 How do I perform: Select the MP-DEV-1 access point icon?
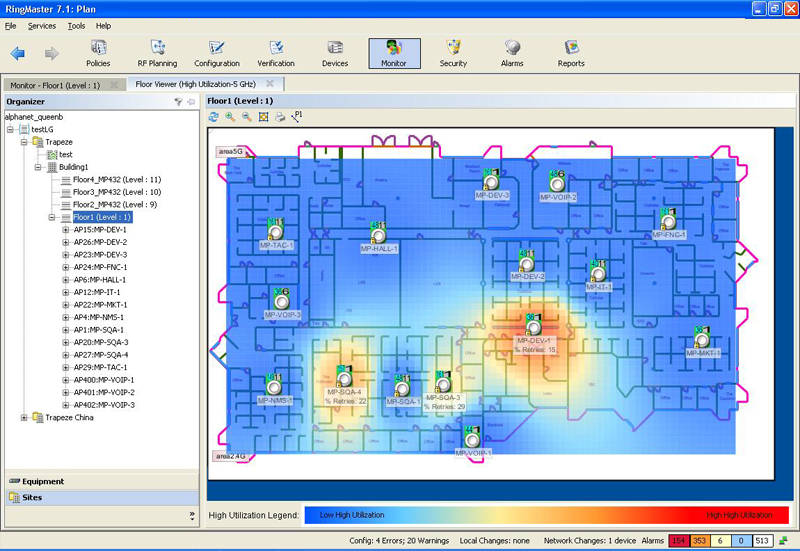pos(533,326)
